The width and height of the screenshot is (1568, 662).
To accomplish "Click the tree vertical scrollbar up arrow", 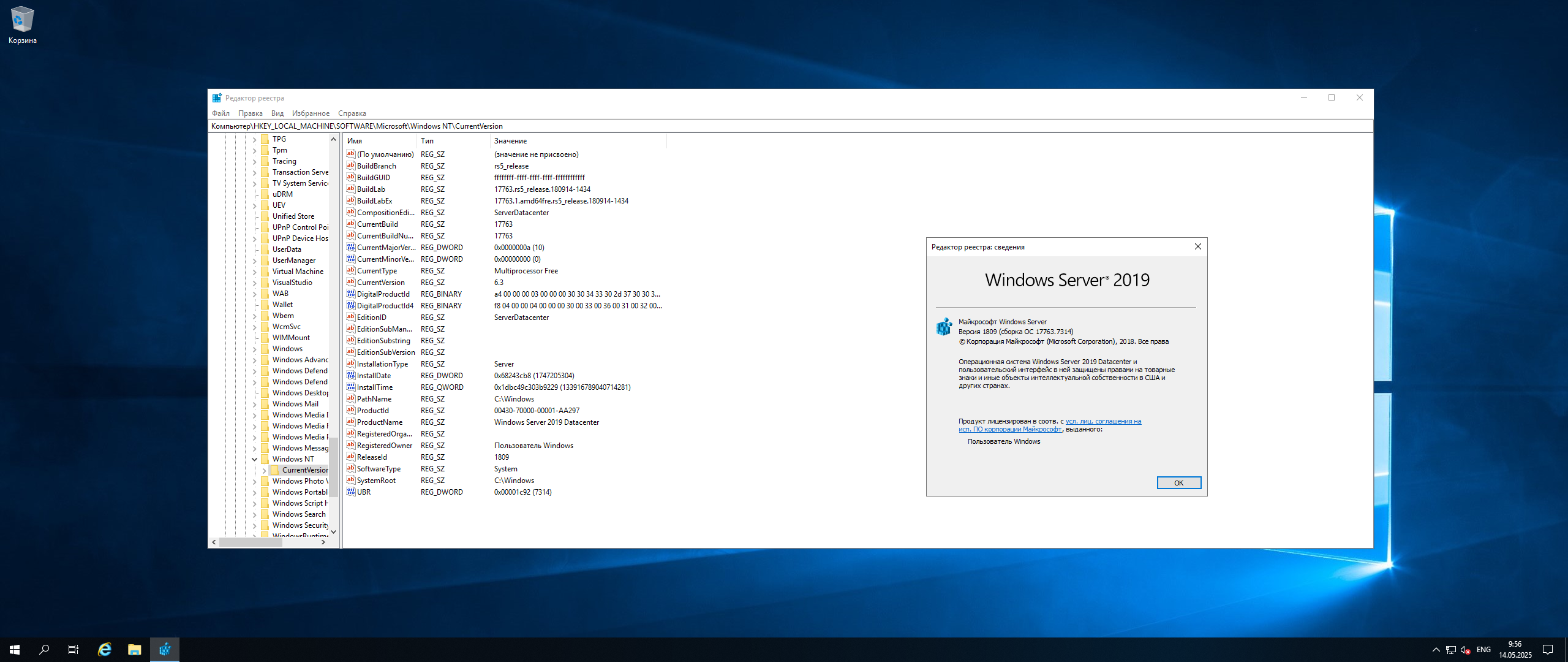I will point(333,139).
